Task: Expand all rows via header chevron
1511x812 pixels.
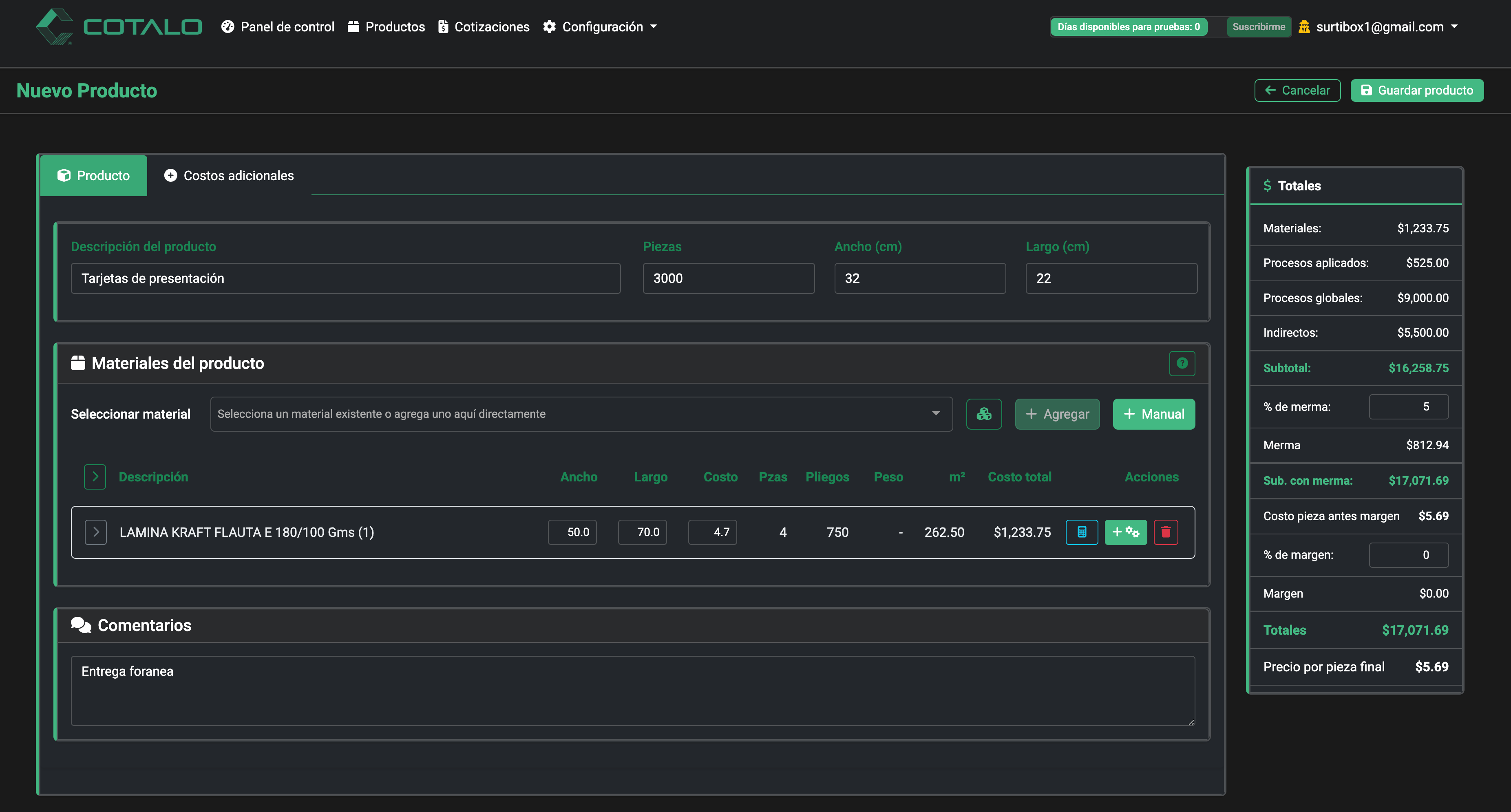Action: pyautogui.click(x=95, y=477)
